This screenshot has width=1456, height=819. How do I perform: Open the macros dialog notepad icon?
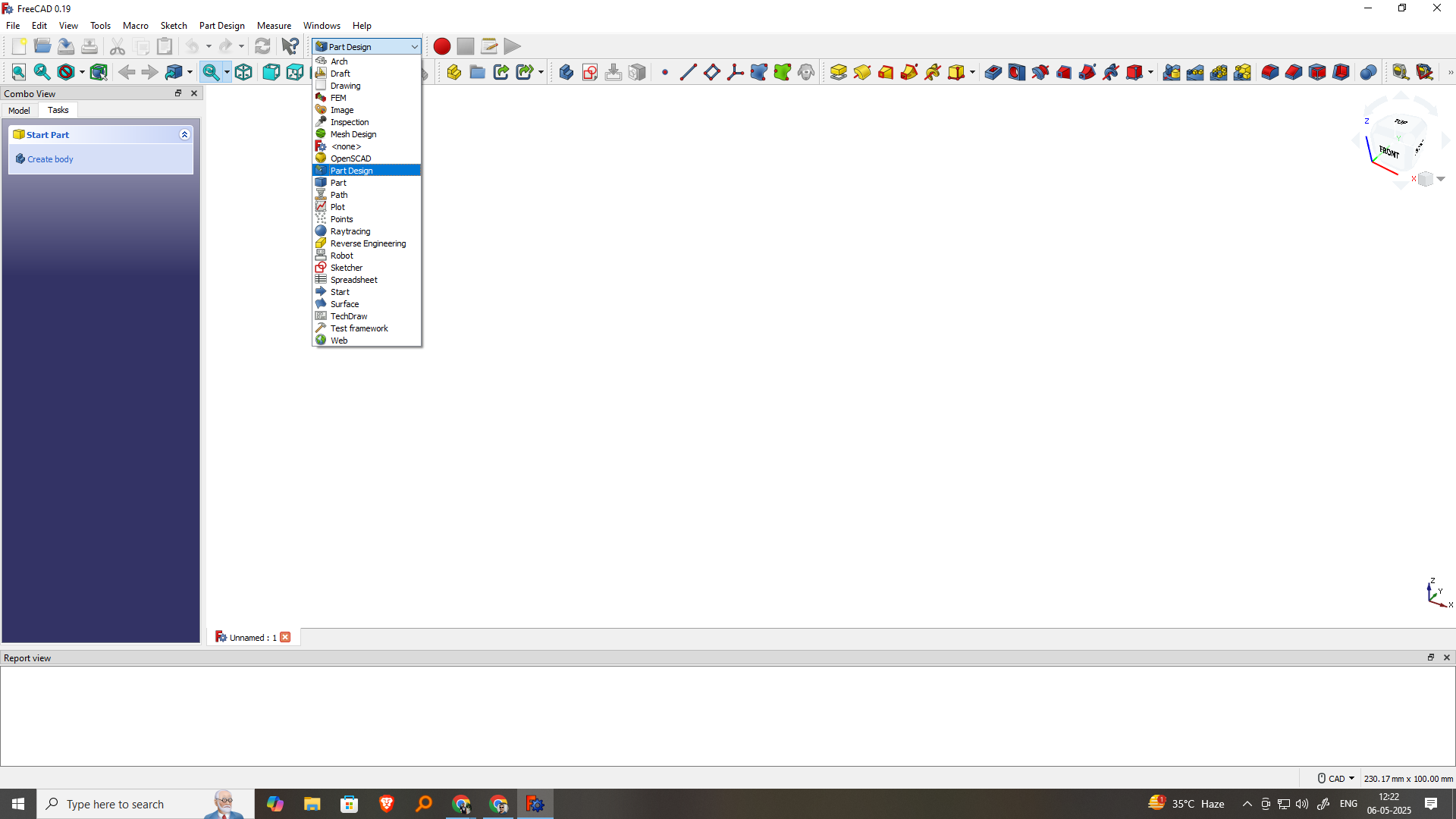[x=489, y=46]
